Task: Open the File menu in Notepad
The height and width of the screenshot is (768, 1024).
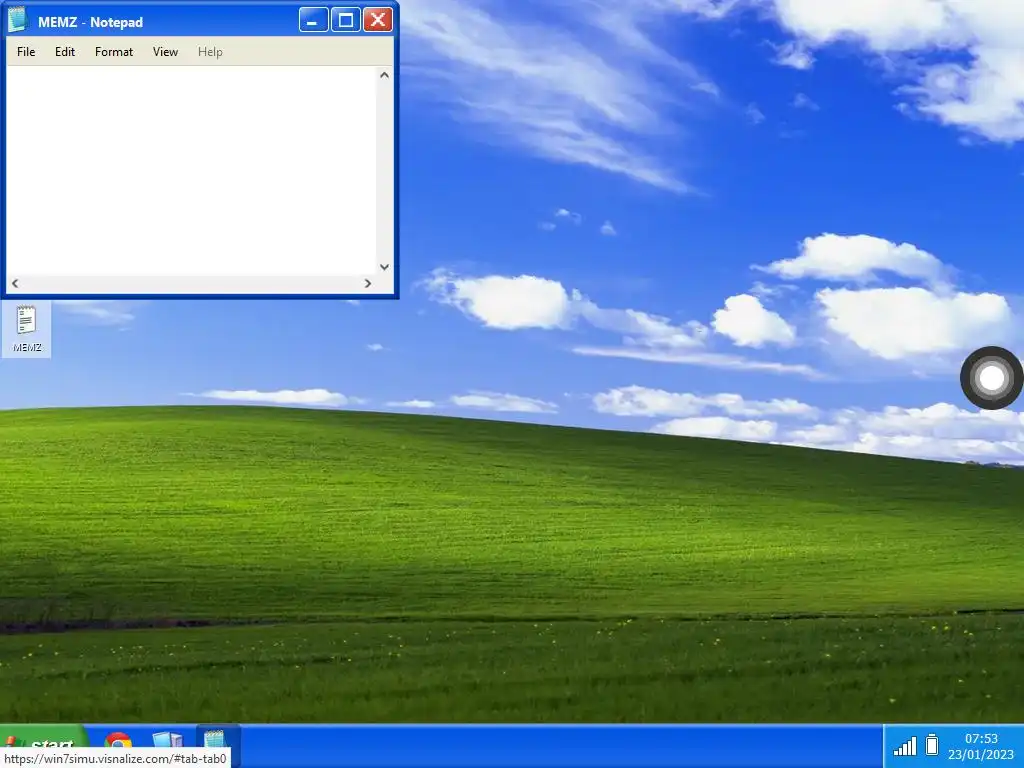Action: 26,52
